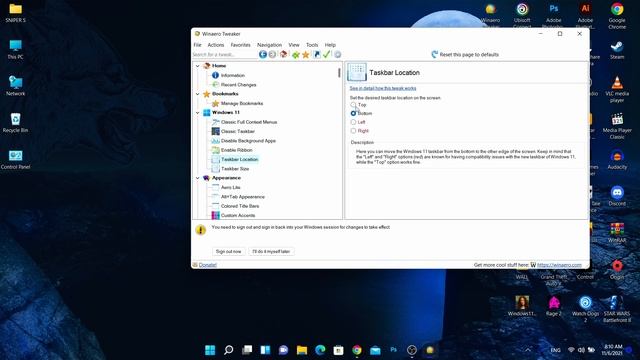Collapse the Home tree node
Viewport: 640px width, 360px height.
coord(198,66)
